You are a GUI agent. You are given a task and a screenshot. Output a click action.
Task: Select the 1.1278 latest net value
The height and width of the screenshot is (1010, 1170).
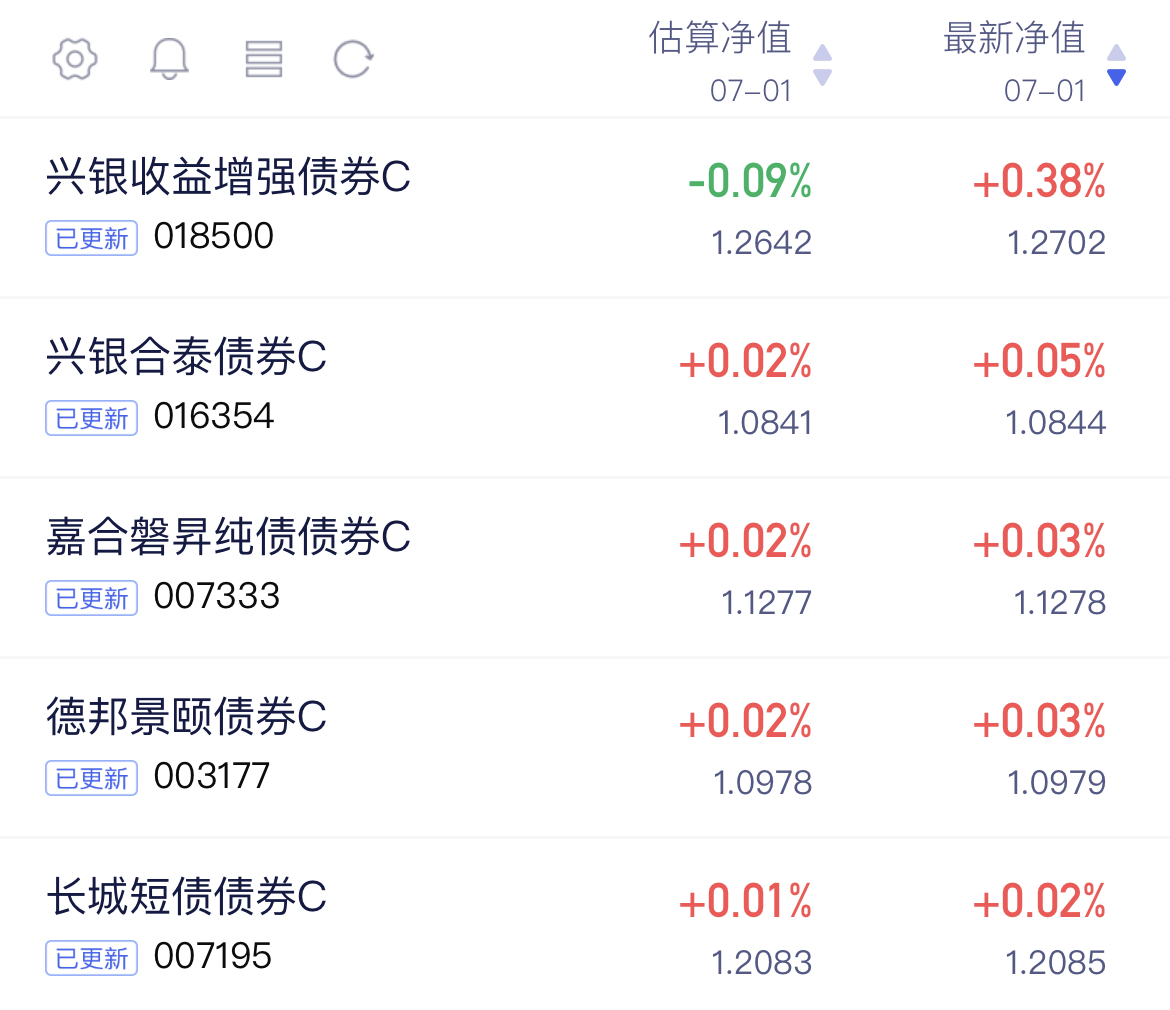(x=1059, y=603)
